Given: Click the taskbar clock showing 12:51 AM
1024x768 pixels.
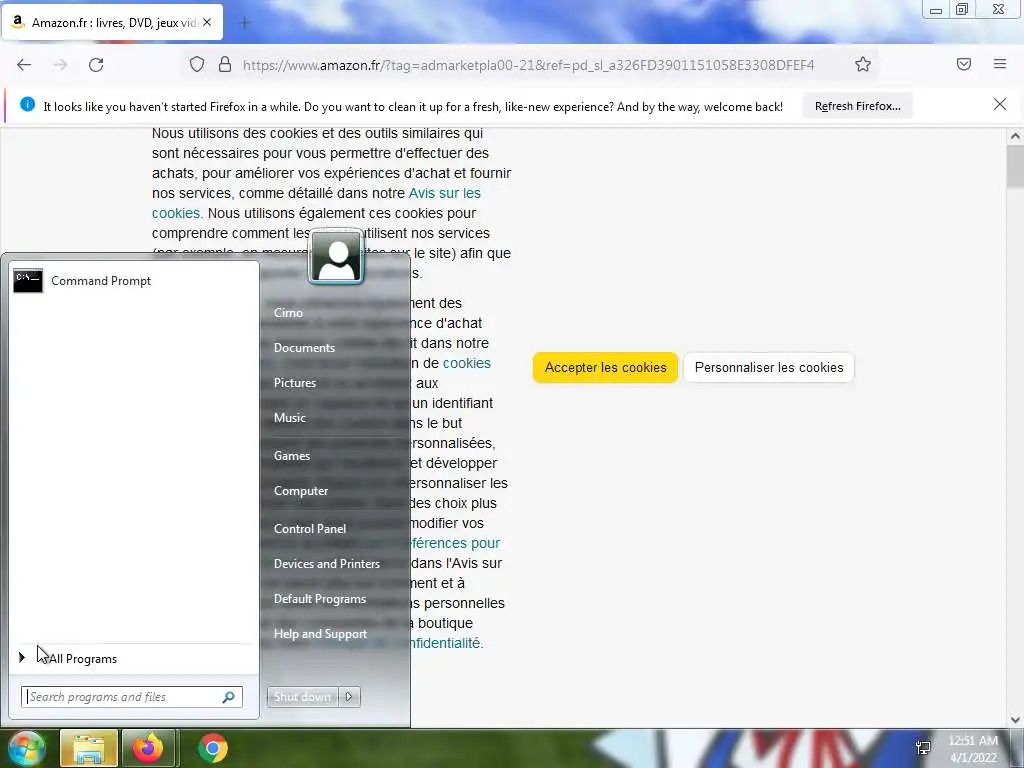Looking at the screenshot, I should (x=972, y=749).
